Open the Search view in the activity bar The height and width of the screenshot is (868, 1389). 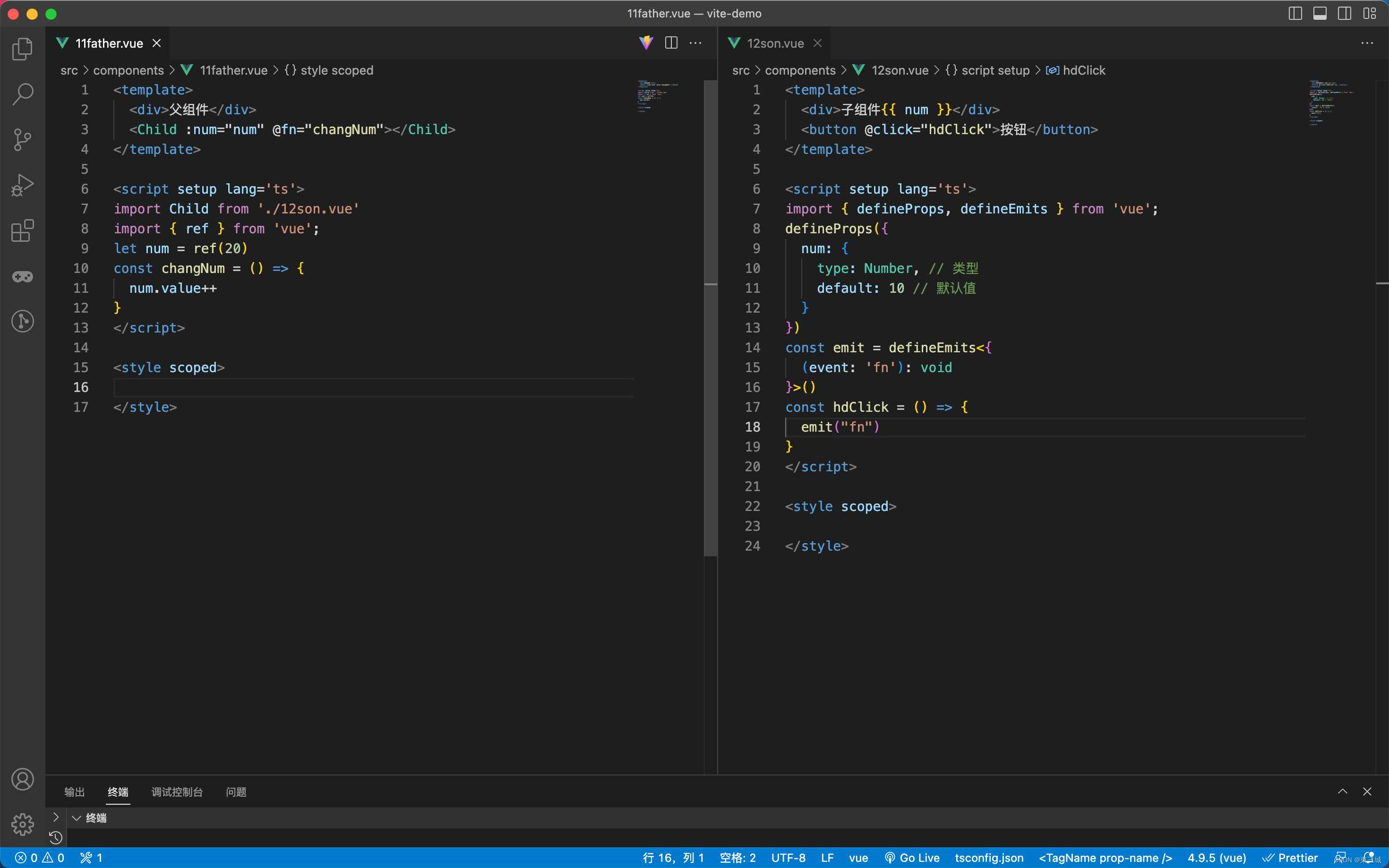(22, 94)
